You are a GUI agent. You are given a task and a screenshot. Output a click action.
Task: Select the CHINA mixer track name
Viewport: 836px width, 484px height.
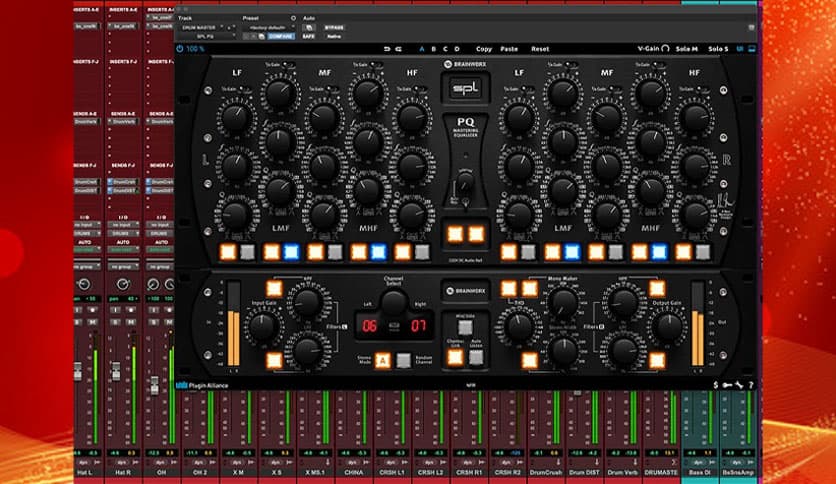tap(353, 472)
